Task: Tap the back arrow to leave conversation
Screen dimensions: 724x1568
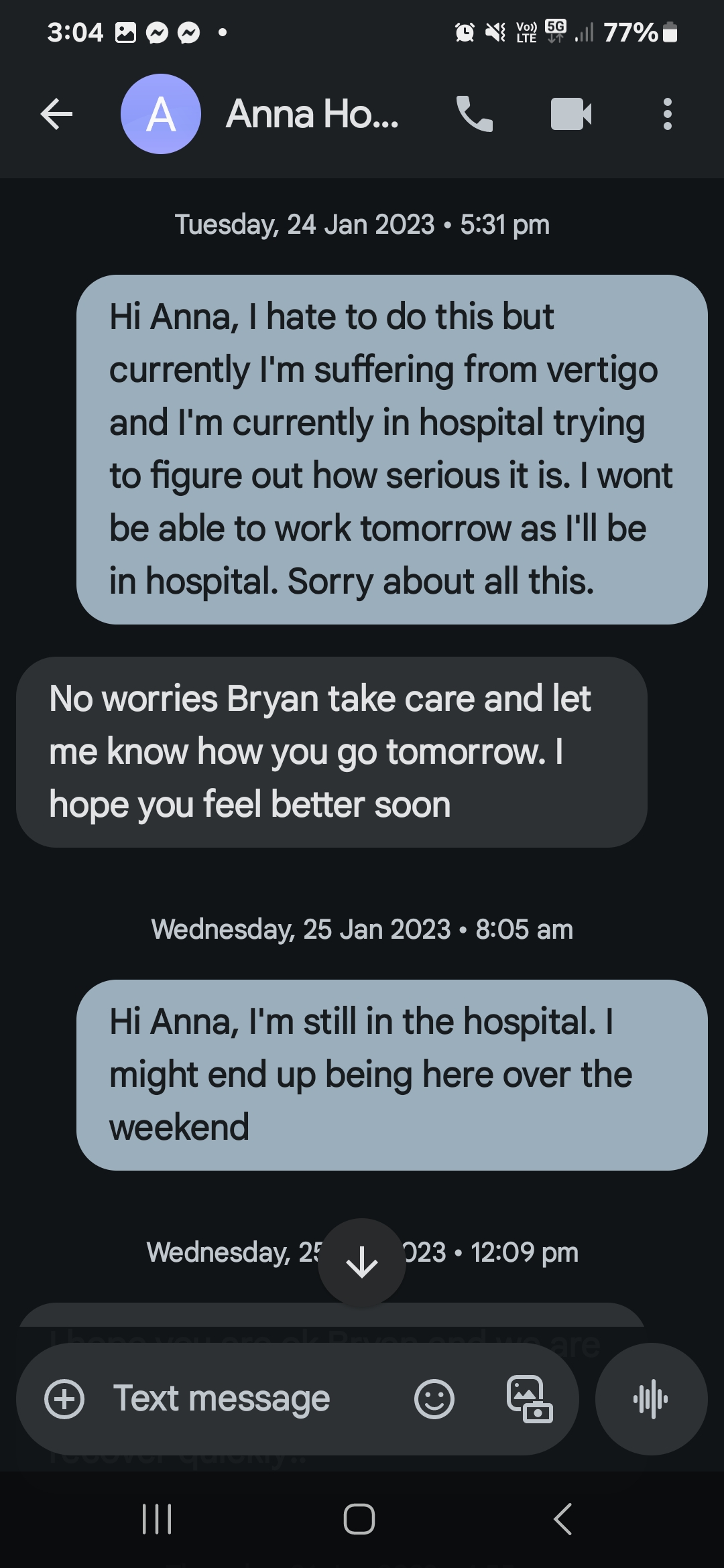Action: click(x=57, y=115)
